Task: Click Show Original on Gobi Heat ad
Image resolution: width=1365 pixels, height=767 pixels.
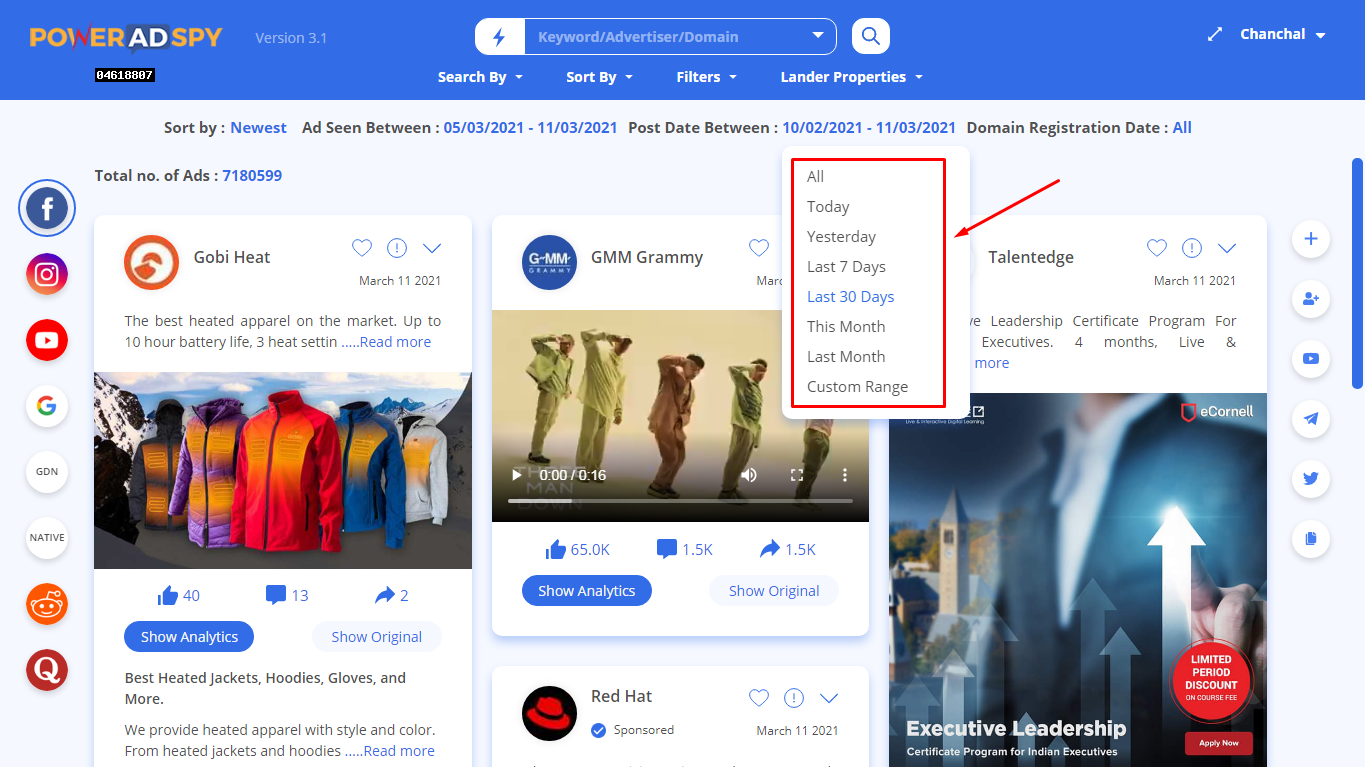Action: pos(377,637)
